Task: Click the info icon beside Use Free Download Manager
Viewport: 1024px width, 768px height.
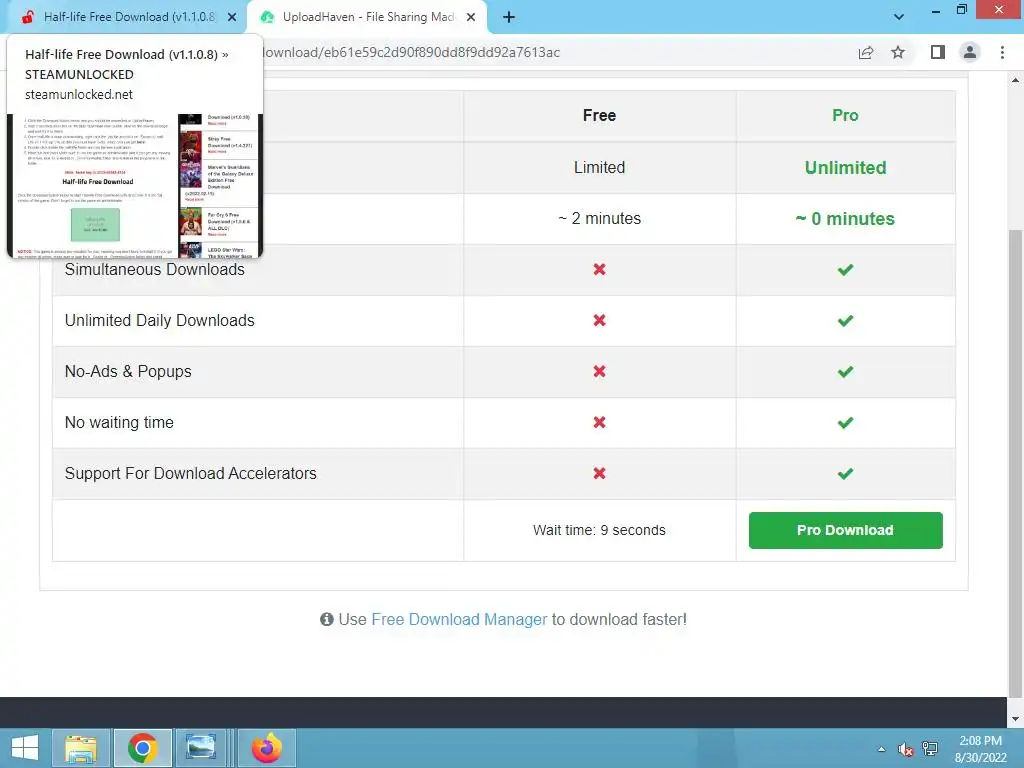Action: point(327,619)
